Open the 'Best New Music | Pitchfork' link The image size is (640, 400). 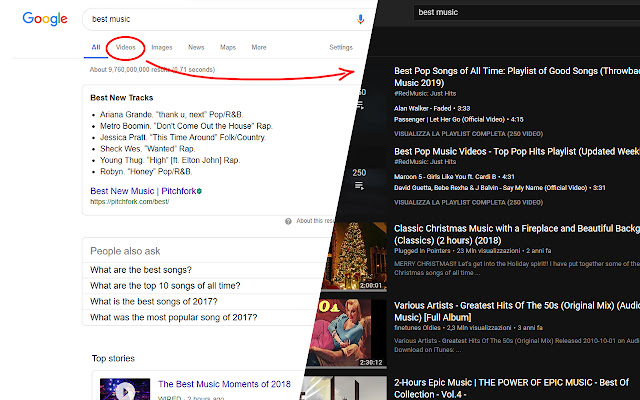pyautogui.click(x=142, y=190)
